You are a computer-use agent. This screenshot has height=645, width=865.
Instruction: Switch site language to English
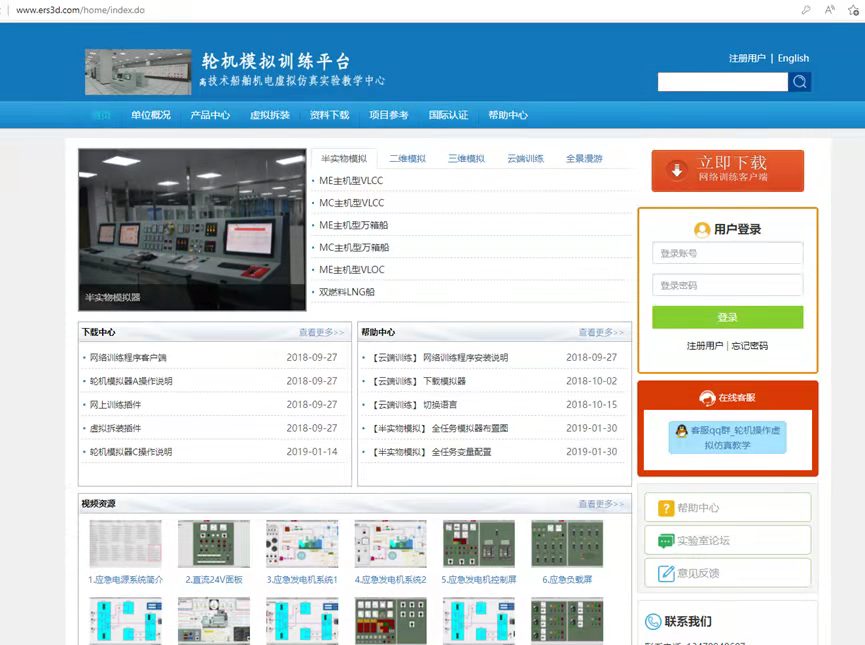tap(793, 58)
